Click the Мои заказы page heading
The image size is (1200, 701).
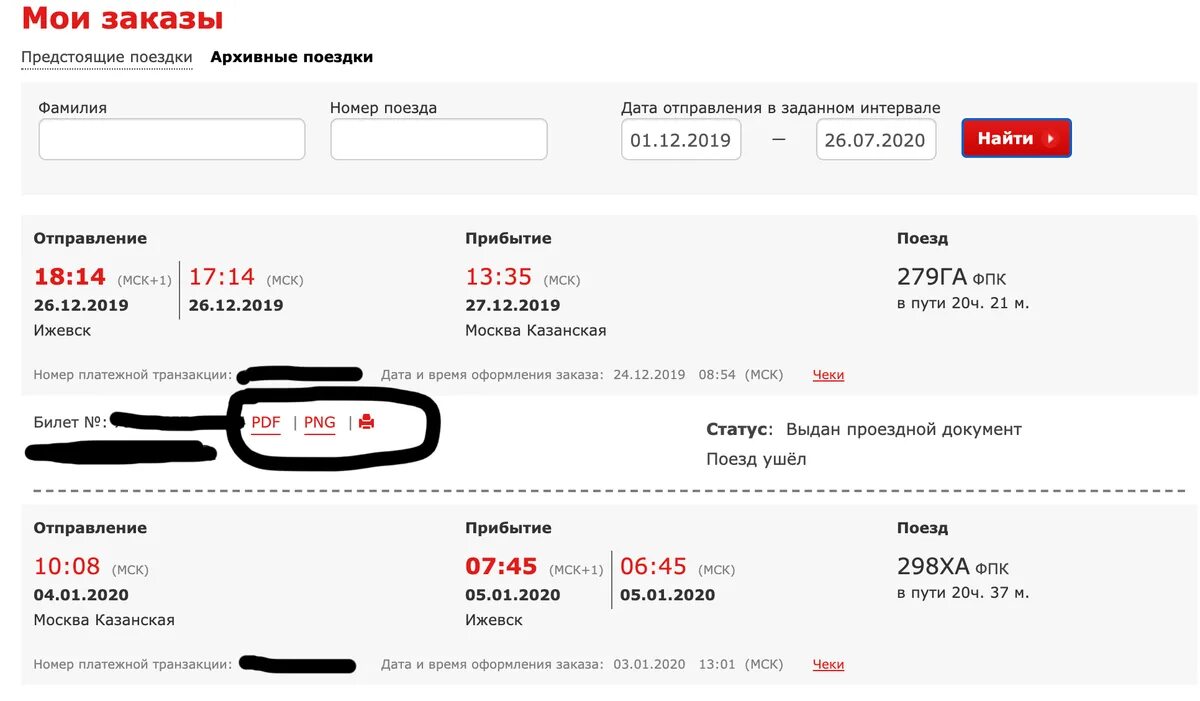[x=122, y=18]
